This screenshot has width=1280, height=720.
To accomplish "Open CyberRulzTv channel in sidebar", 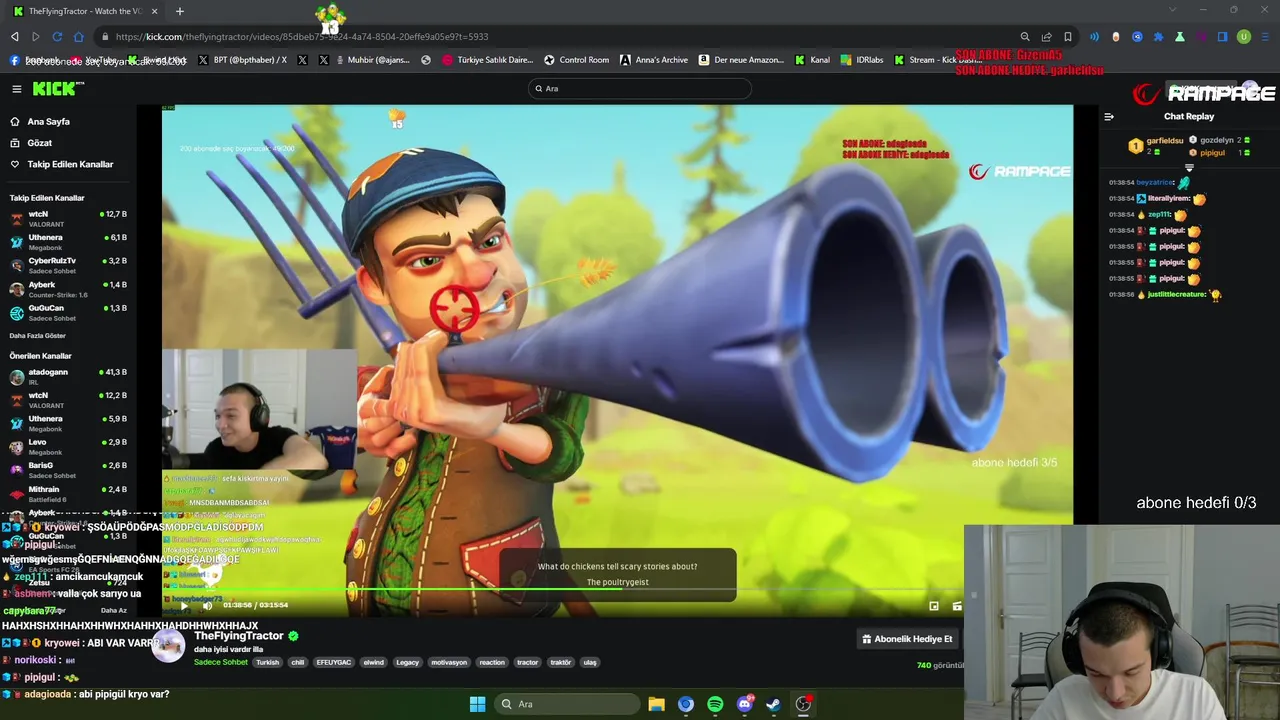I will point(68,265).
